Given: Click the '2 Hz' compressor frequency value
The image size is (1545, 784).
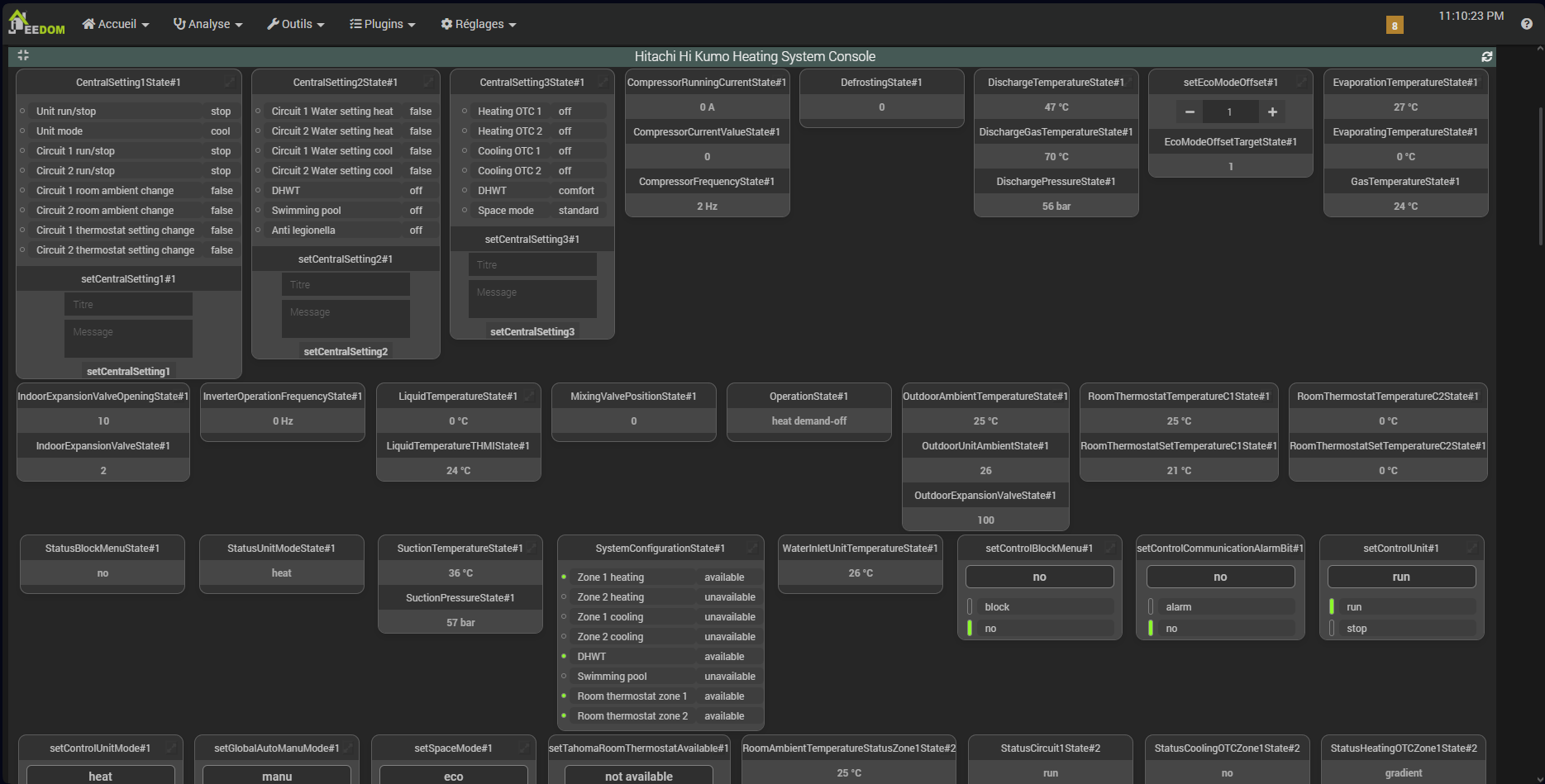Looking at the screenshot, I should coord(707,206).
